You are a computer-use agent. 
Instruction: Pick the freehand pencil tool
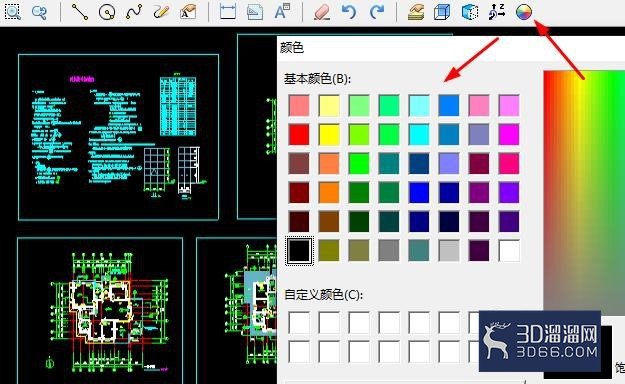161,12
